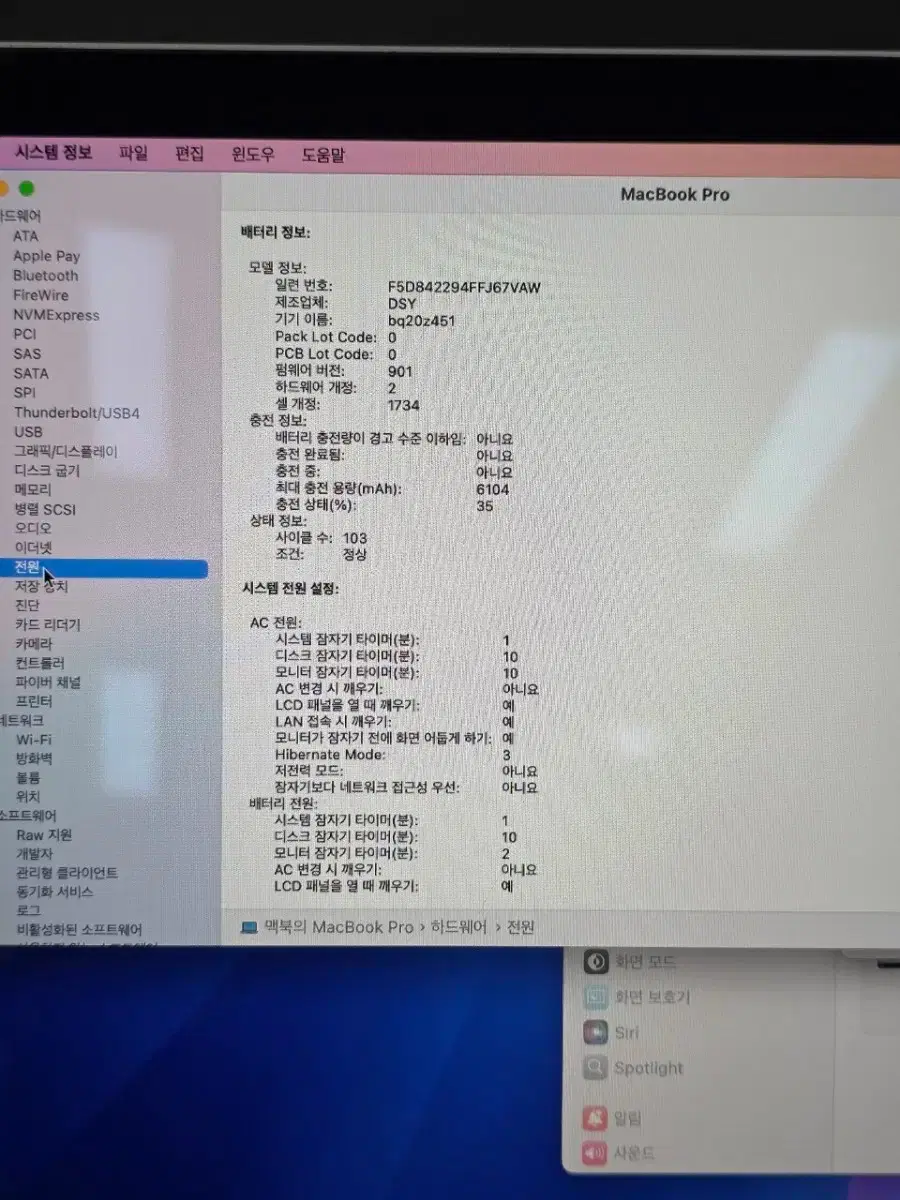Select Thunderbolt/USB4 in sidebar
Image resolution: width=900 pixels, height=1200 pixels.
click(x=77, y=412)
